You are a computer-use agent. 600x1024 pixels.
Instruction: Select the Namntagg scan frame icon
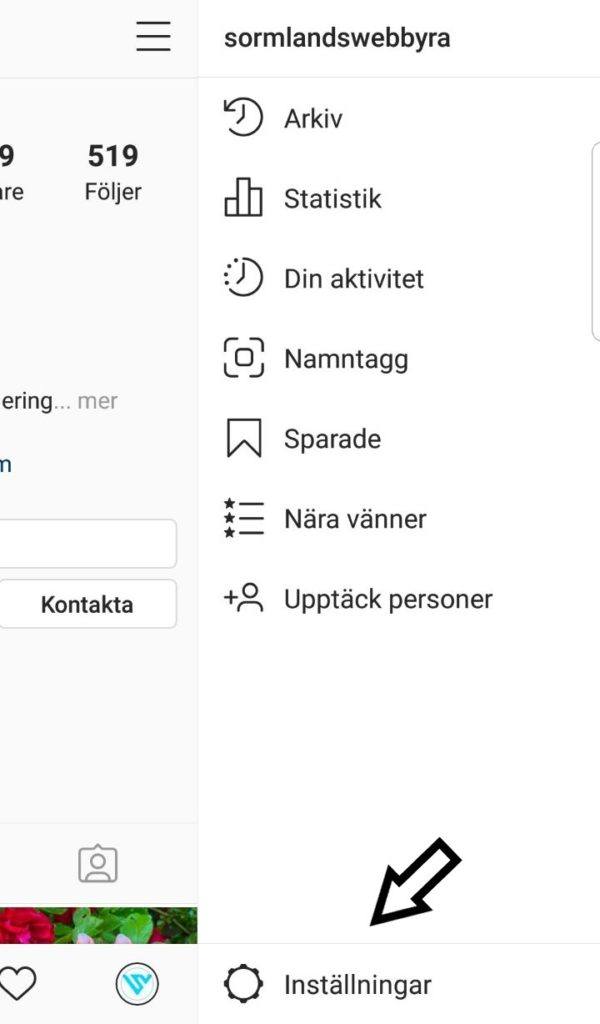[x=243, y=358]
